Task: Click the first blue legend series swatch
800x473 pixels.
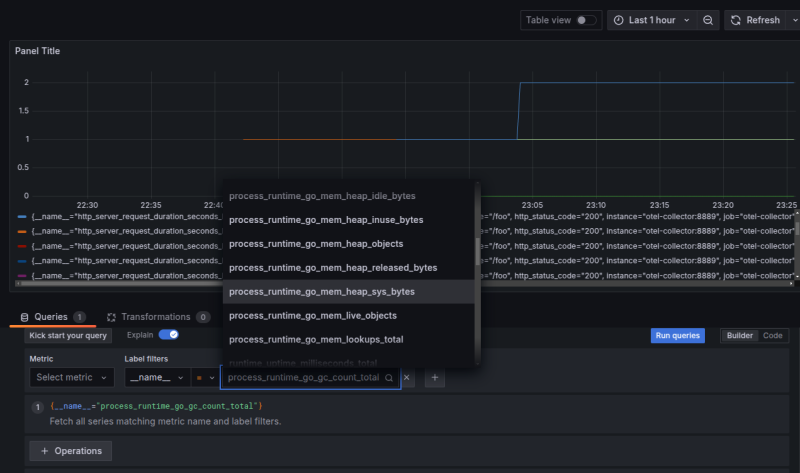Action: [x=22, y=215]
